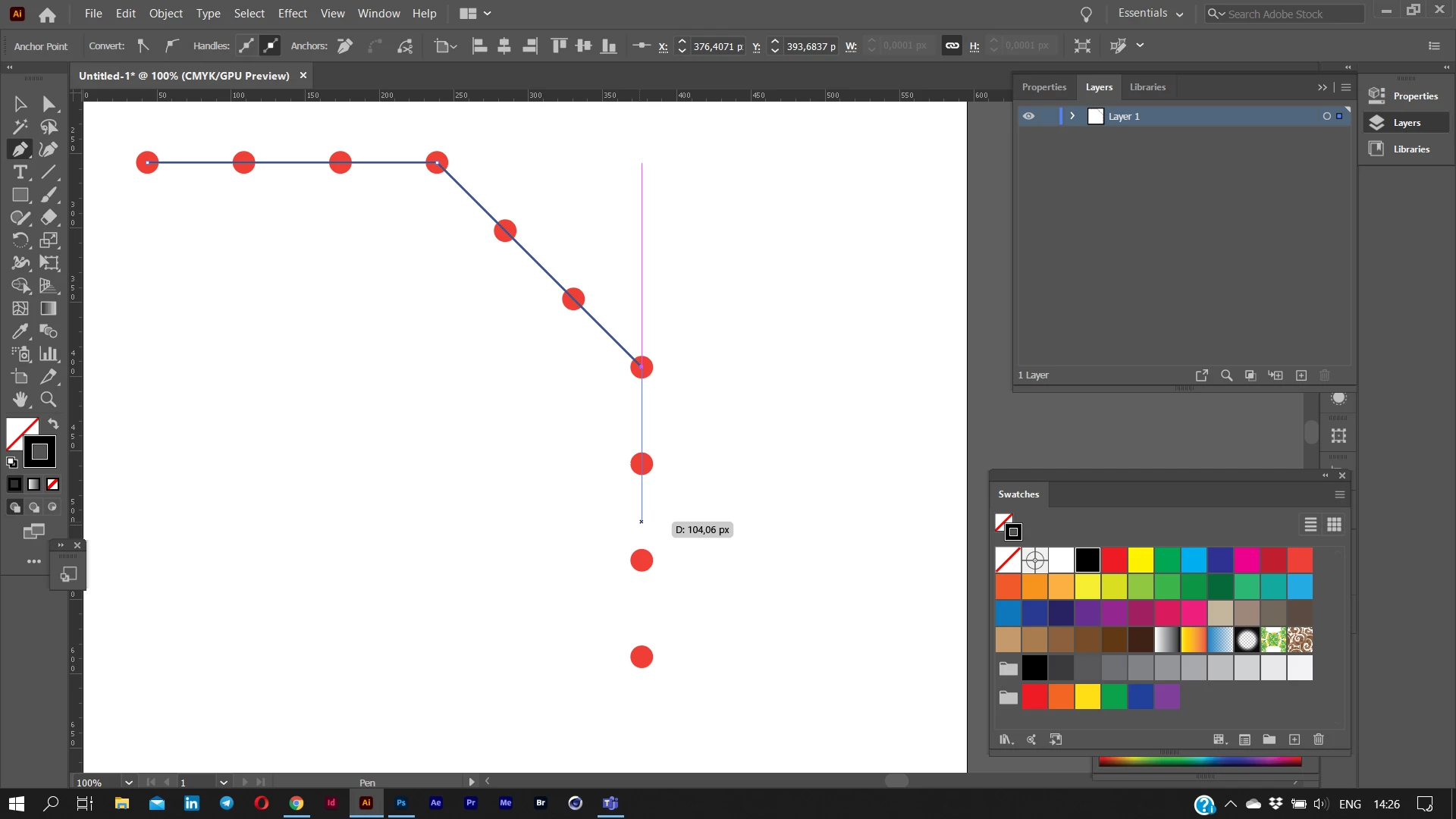Open the Effect menu
This screenshot has width=1456, height=819.
click(292, 14)
